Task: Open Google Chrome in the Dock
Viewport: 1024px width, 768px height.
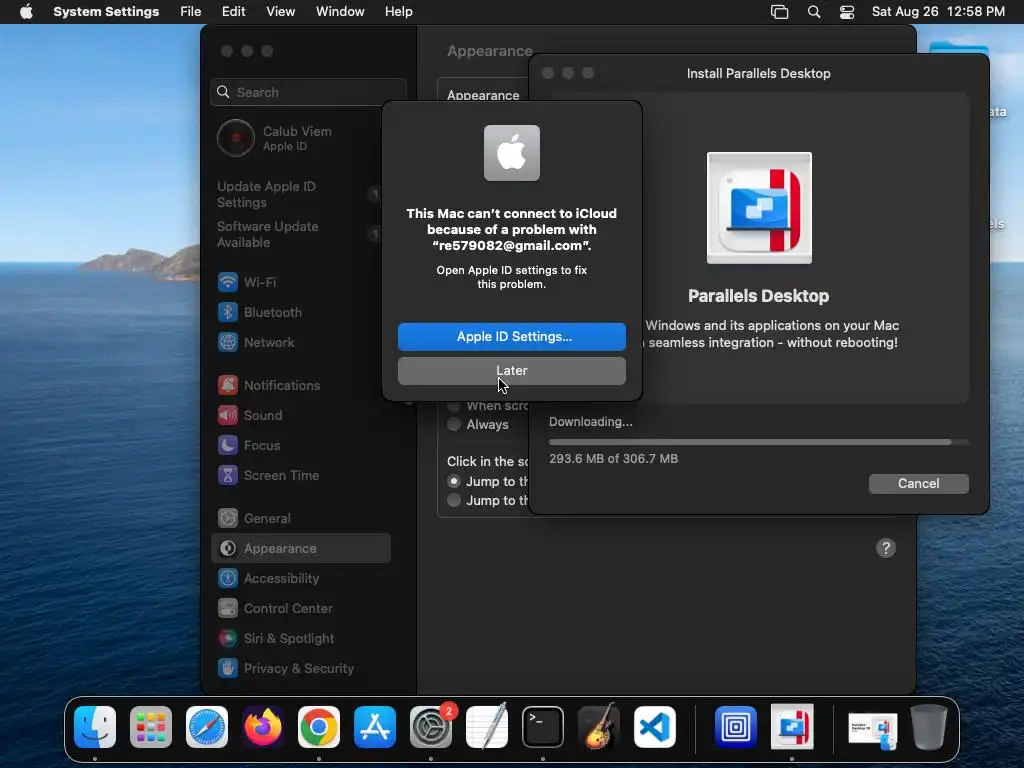Action: [x=319, y=727]
